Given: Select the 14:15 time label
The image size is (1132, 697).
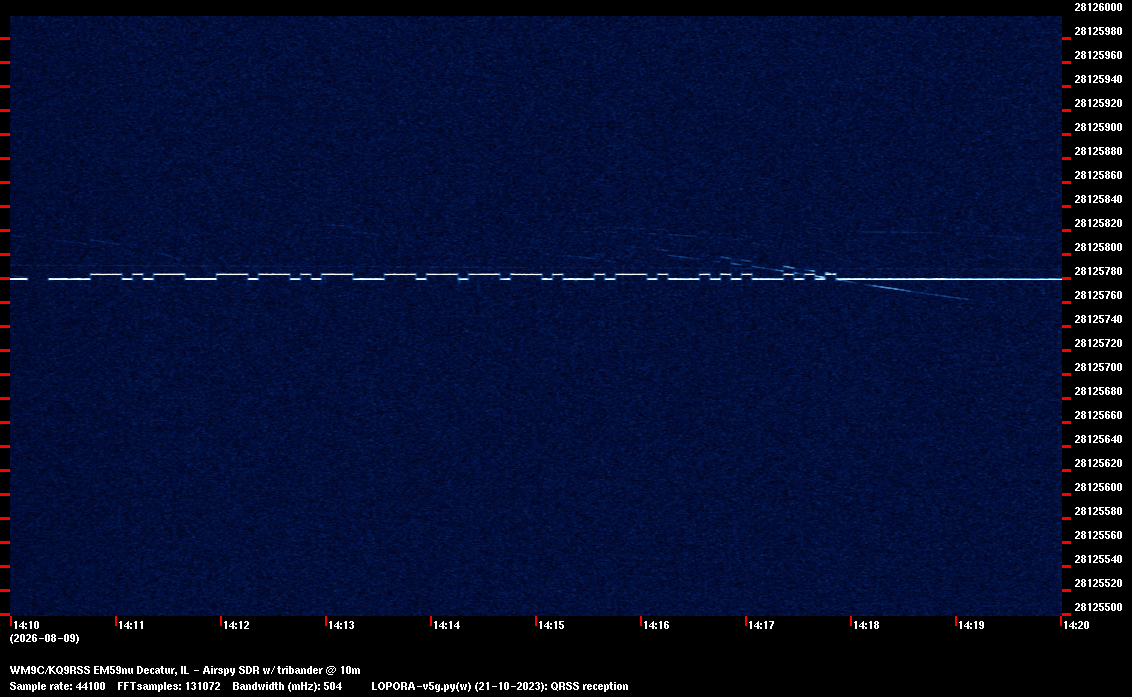Looking at the screenshot, I should (551, 625).
